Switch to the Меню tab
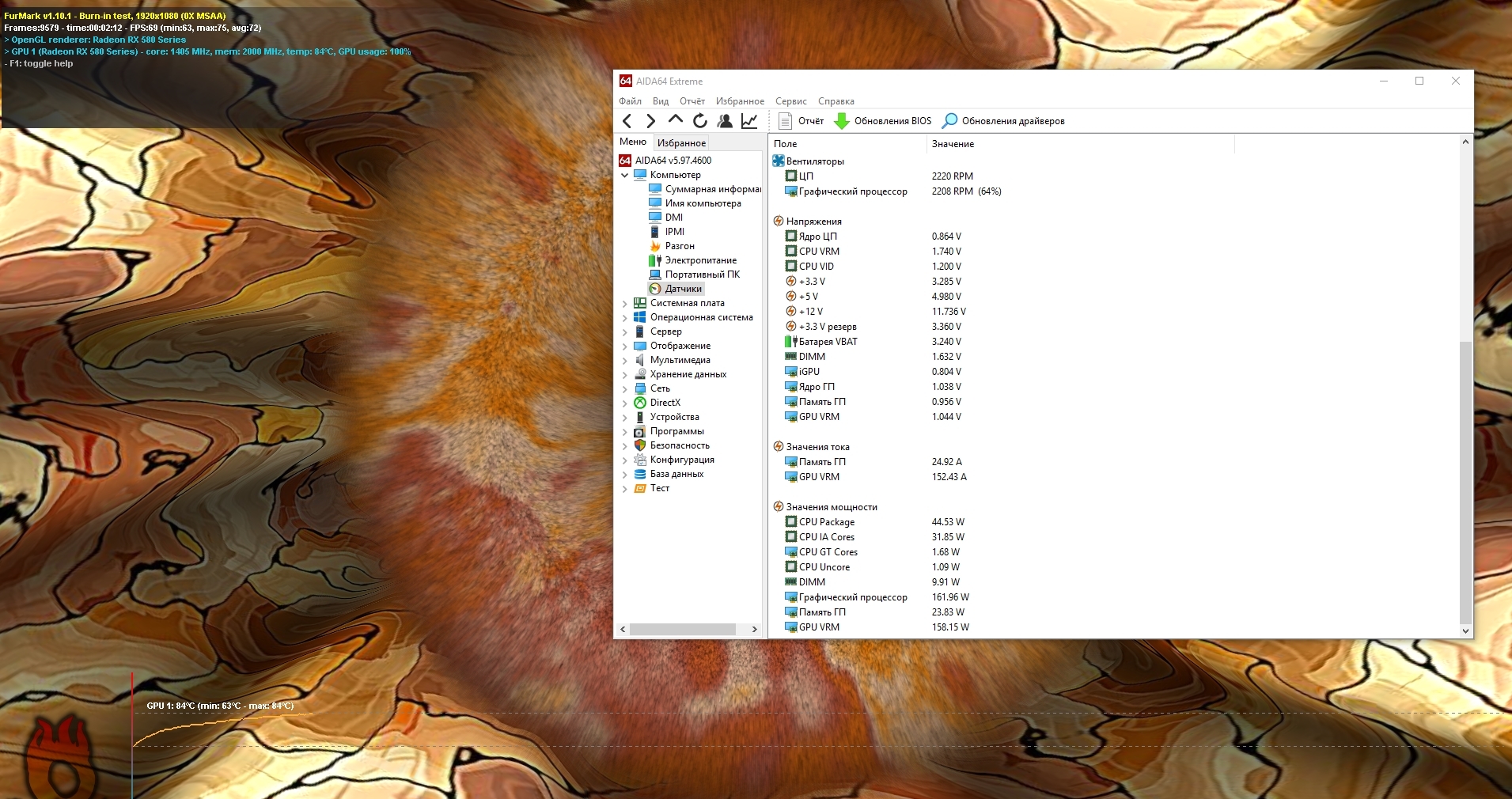1512x799 pixels. pos(633,142)
